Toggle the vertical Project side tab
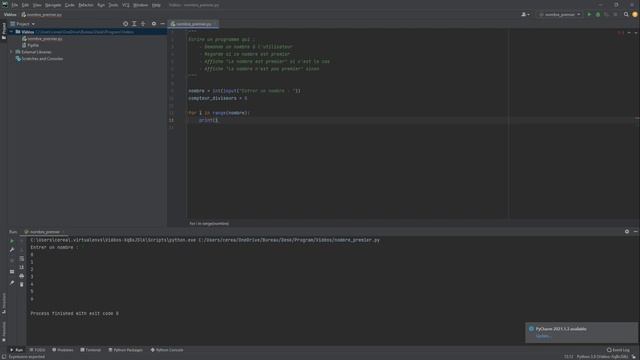The width and height of the screenshot is (640, 360). pyautogui.click(x=4, y=31)
